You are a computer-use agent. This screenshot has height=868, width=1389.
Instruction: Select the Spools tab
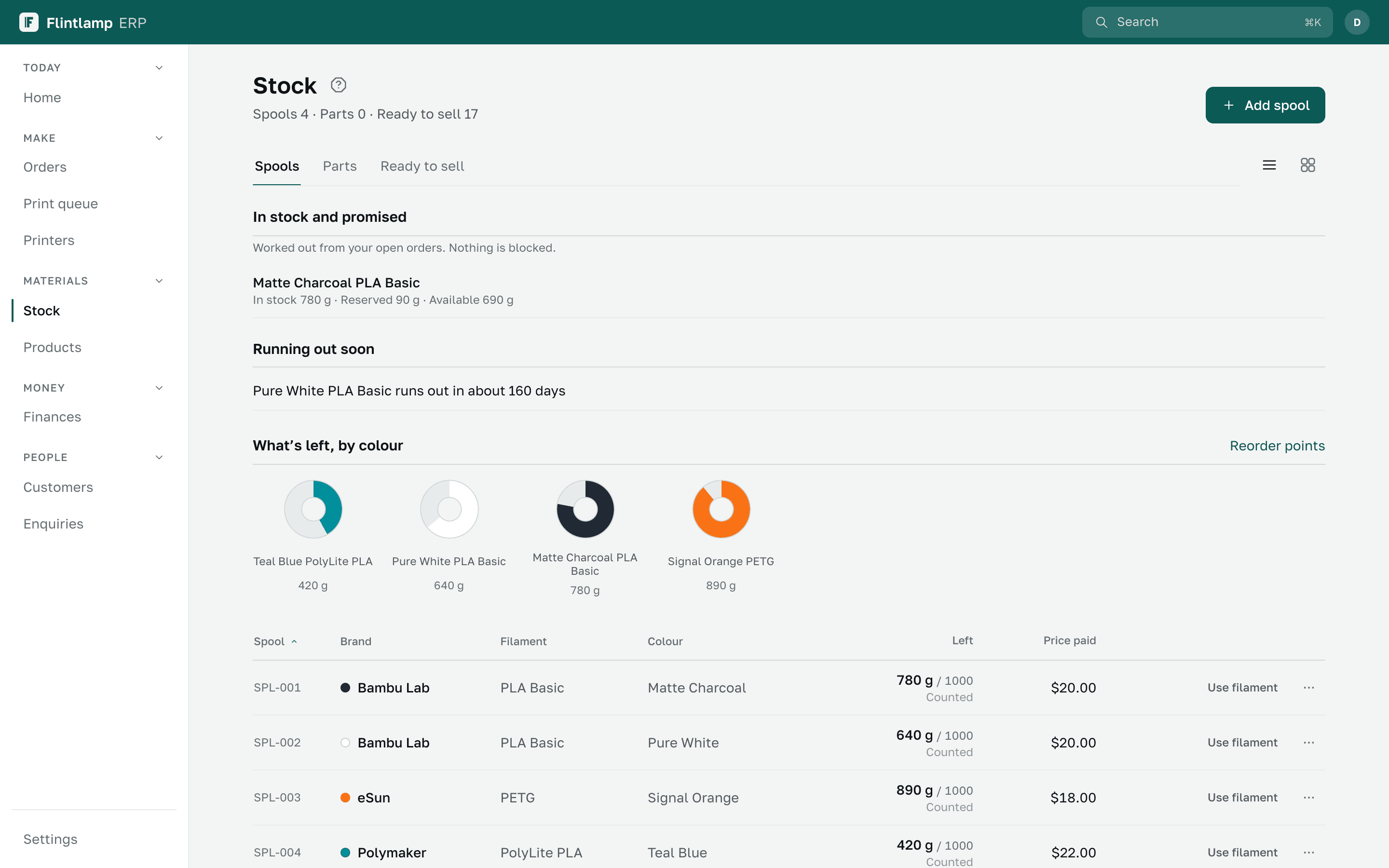[277, 166]
